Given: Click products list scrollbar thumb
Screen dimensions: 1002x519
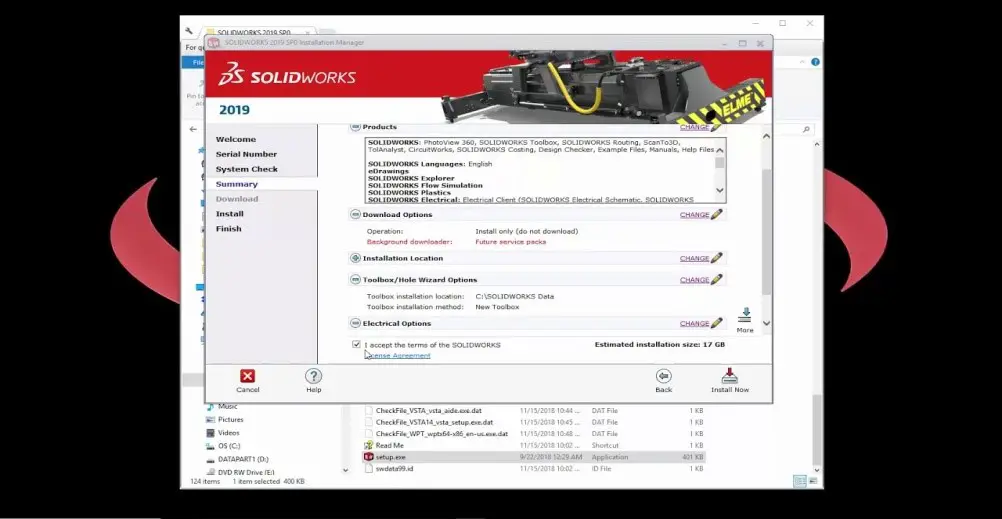Looking at the screenshot, I should (x=720, y=162).
